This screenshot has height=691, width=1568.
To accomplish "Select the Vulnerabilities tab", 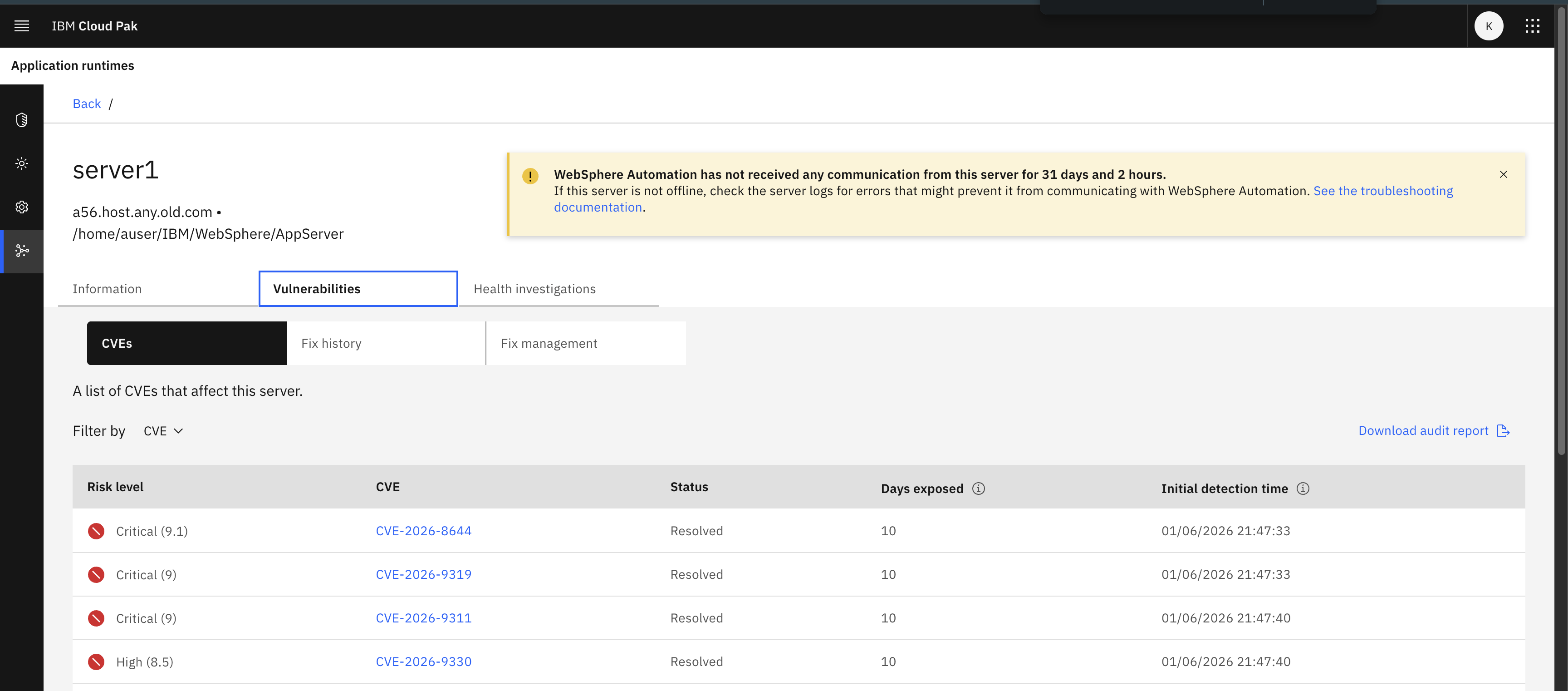I will coord(358,289).
